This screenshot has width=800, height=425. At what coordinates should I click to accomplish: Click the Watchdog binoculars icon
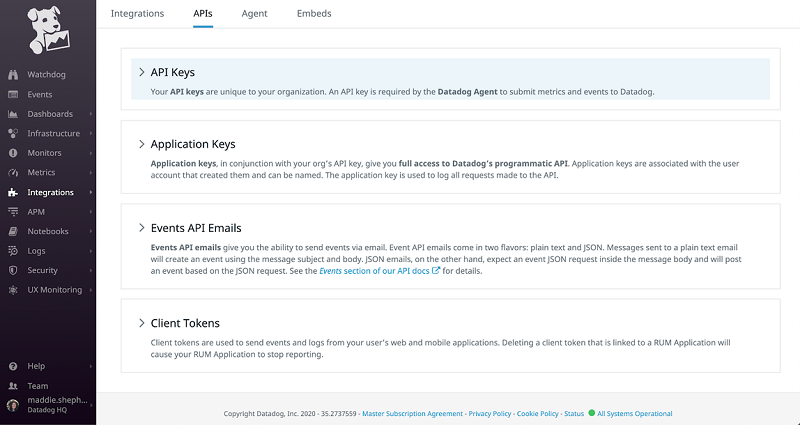pos(13,74)
